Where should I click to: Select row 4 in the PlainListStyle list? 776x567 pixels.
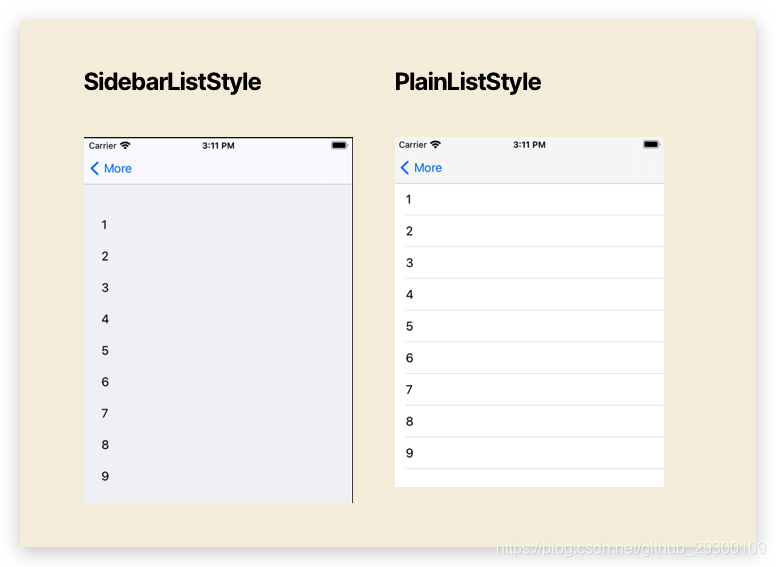click(x=529, y=294)
